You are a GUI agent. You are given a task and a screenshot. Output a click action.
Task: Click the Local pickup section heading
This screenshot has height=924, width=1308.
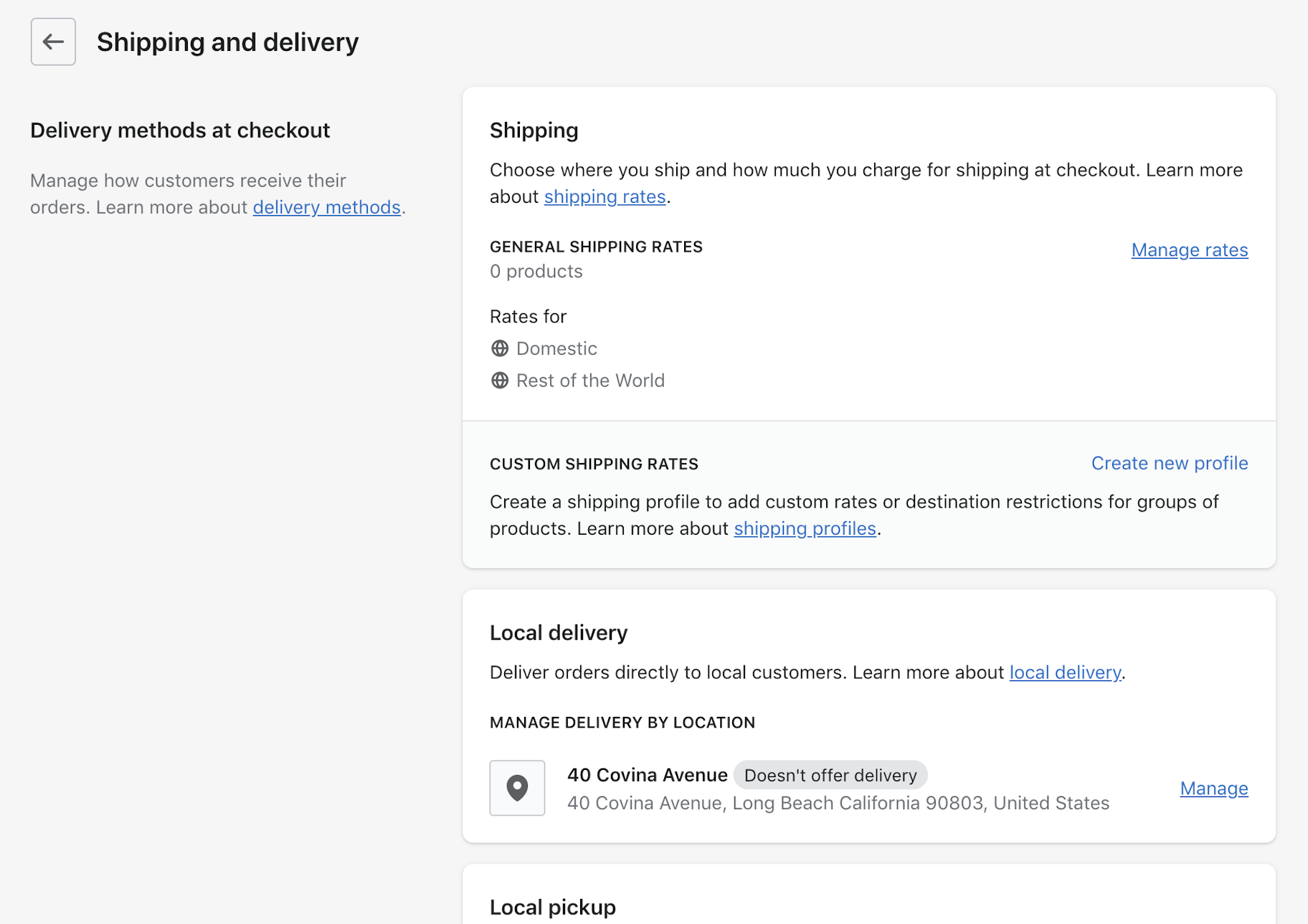point(552,906)
